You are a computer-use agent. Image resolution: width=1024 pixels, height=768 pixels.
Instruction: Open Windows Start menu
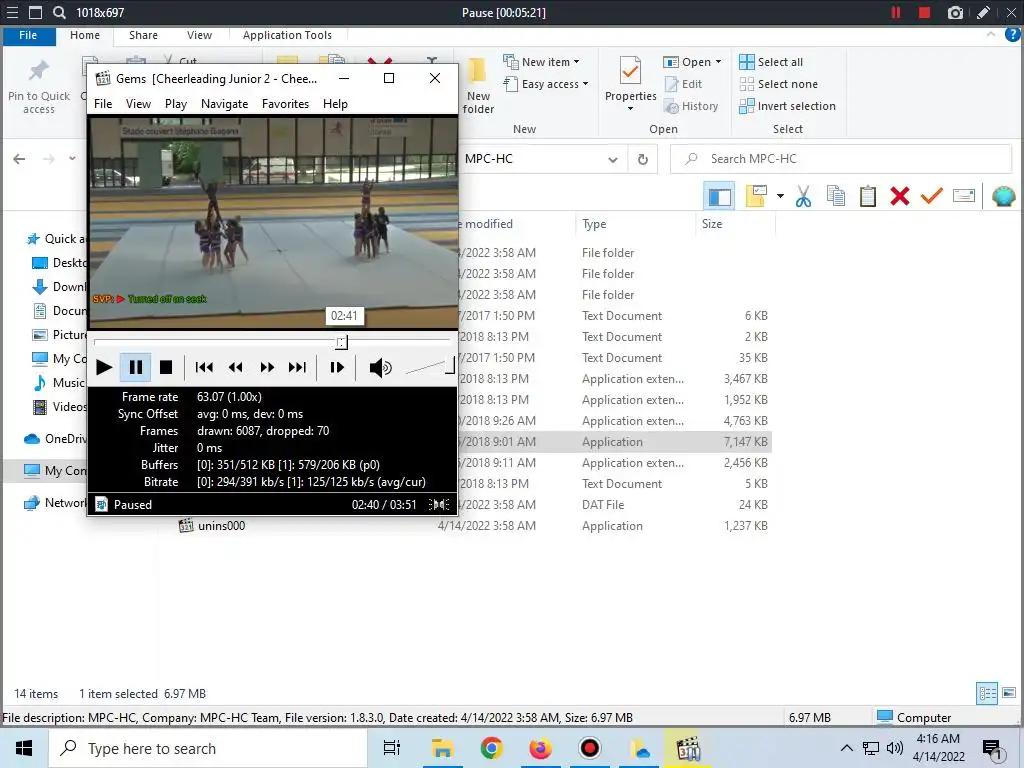coord(24,748)
